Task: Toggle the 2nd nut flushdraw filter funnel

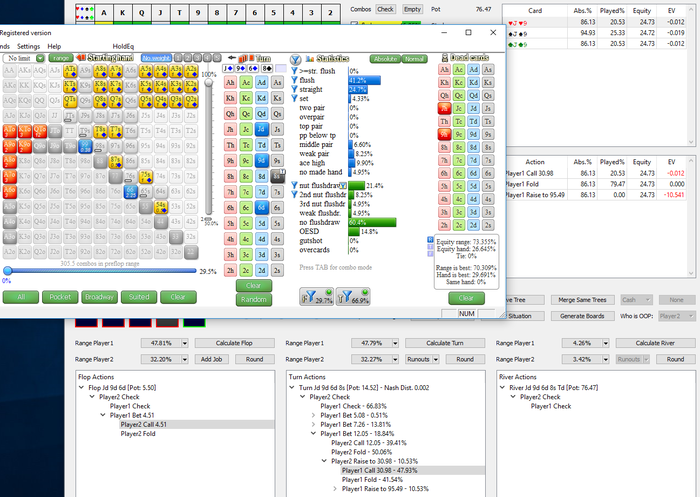Action: [294, 194]
